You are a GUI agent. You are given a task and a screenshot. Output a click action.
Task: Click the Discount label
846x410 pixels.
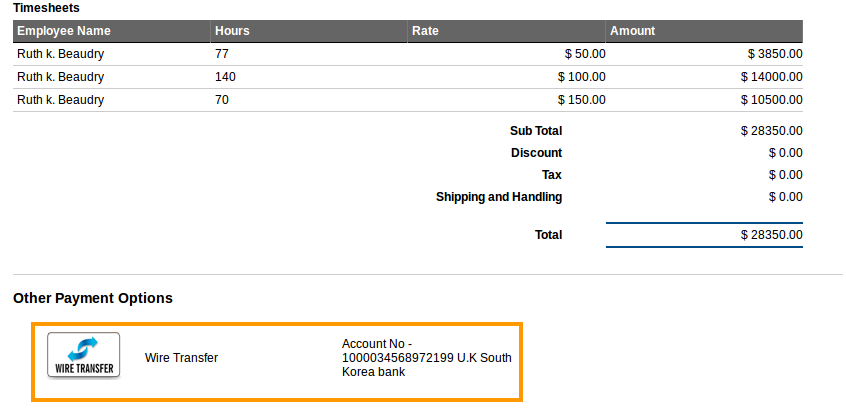tap(536, 153)
